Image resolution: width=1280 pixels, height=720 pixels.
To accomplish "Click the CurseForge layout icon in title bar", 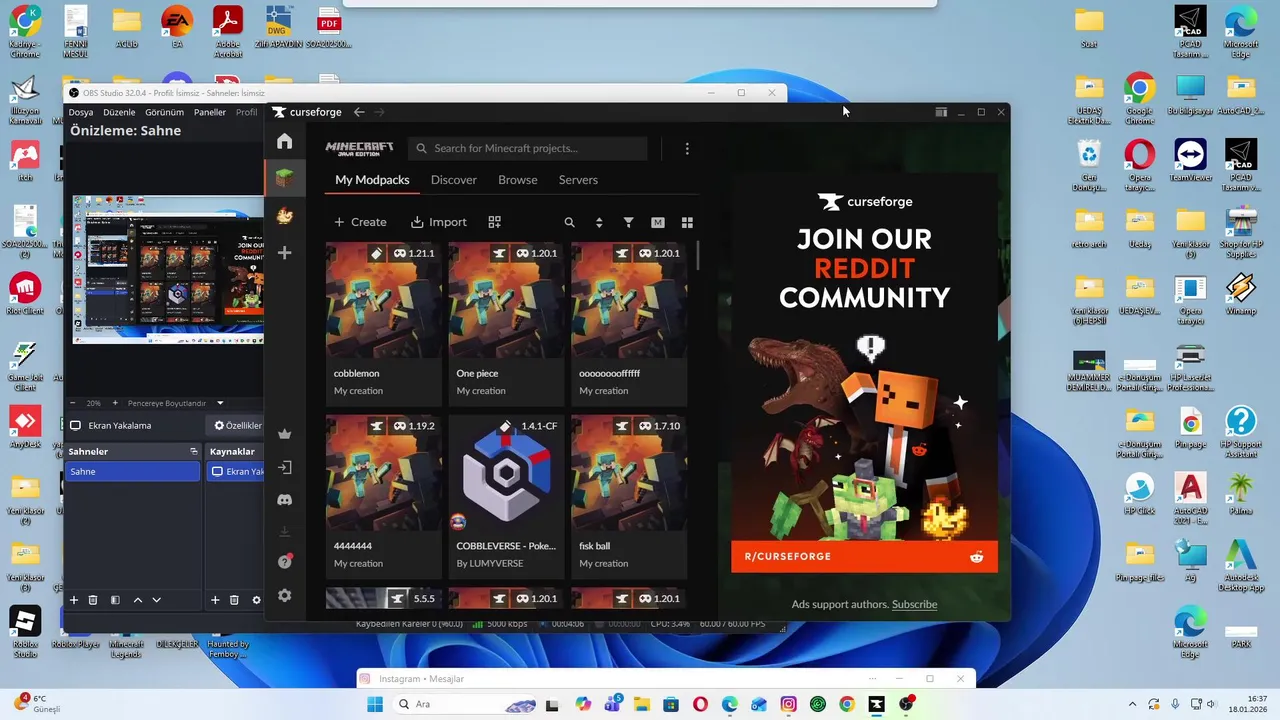I will coord(941,112).
